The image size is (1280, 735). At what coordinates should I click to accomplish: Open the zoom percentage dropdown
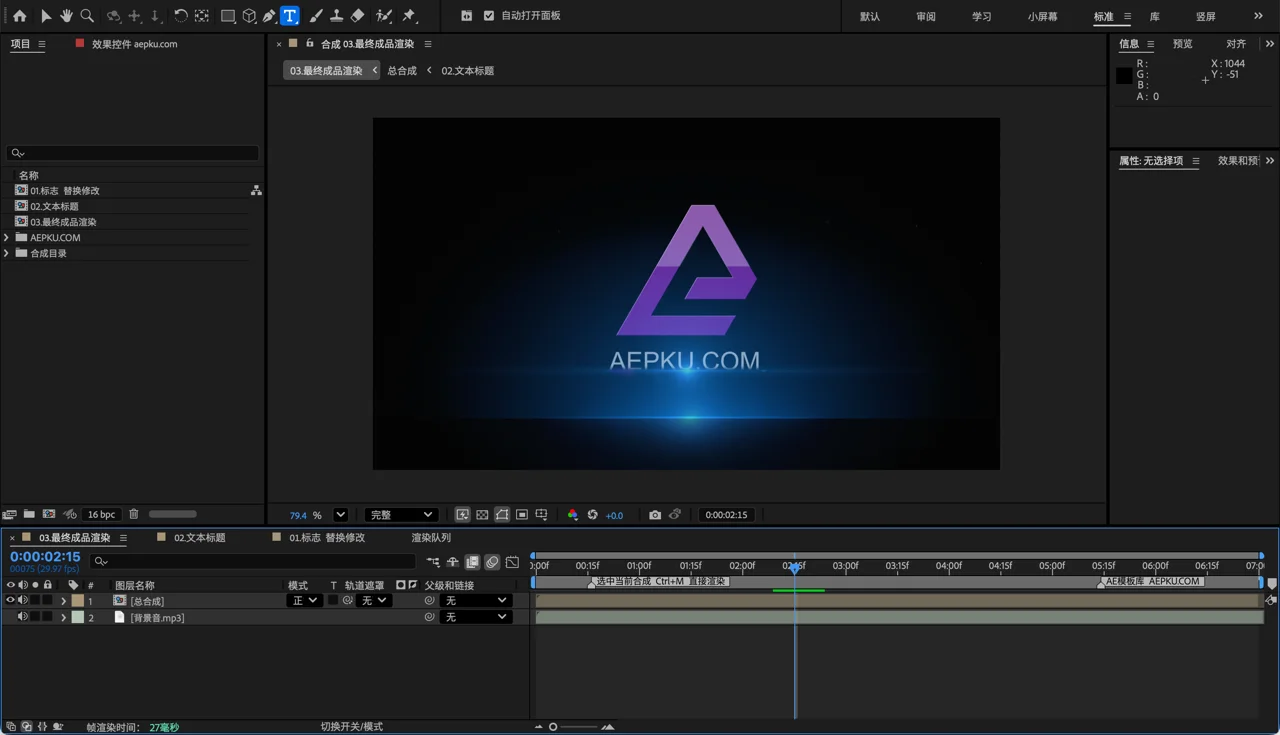[x=341, y=515]
